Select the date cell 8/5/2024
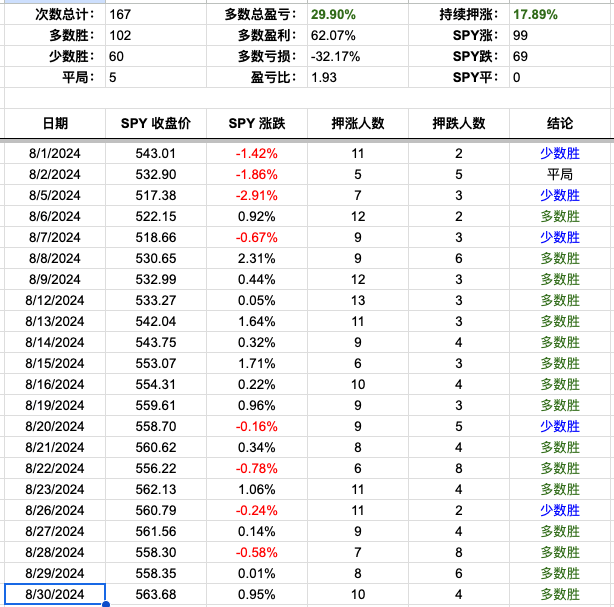Image resolution: width=614 pixels, height=607 pixels. coord(55,195)
